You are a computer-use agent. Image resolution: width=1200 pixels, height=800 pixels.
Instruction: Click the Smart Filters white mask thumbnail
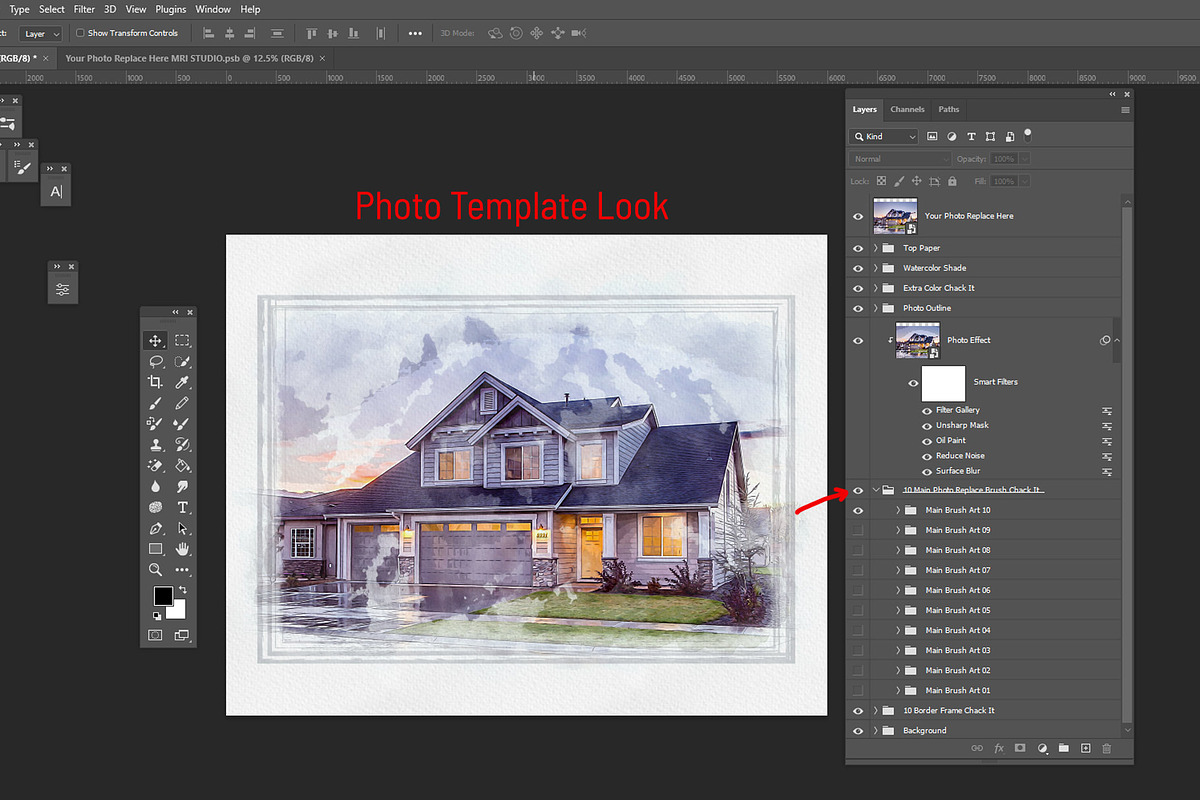[943, 383]
